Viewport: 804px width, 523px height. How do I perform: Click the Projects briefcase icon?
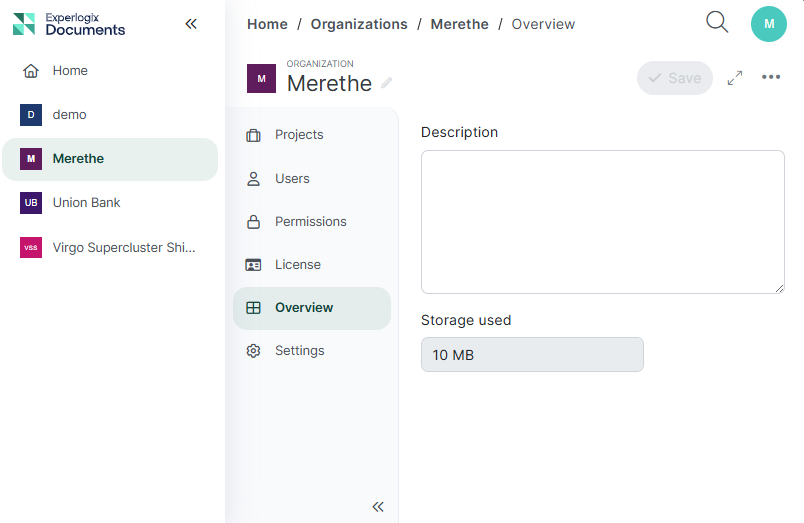coord(253,135)
